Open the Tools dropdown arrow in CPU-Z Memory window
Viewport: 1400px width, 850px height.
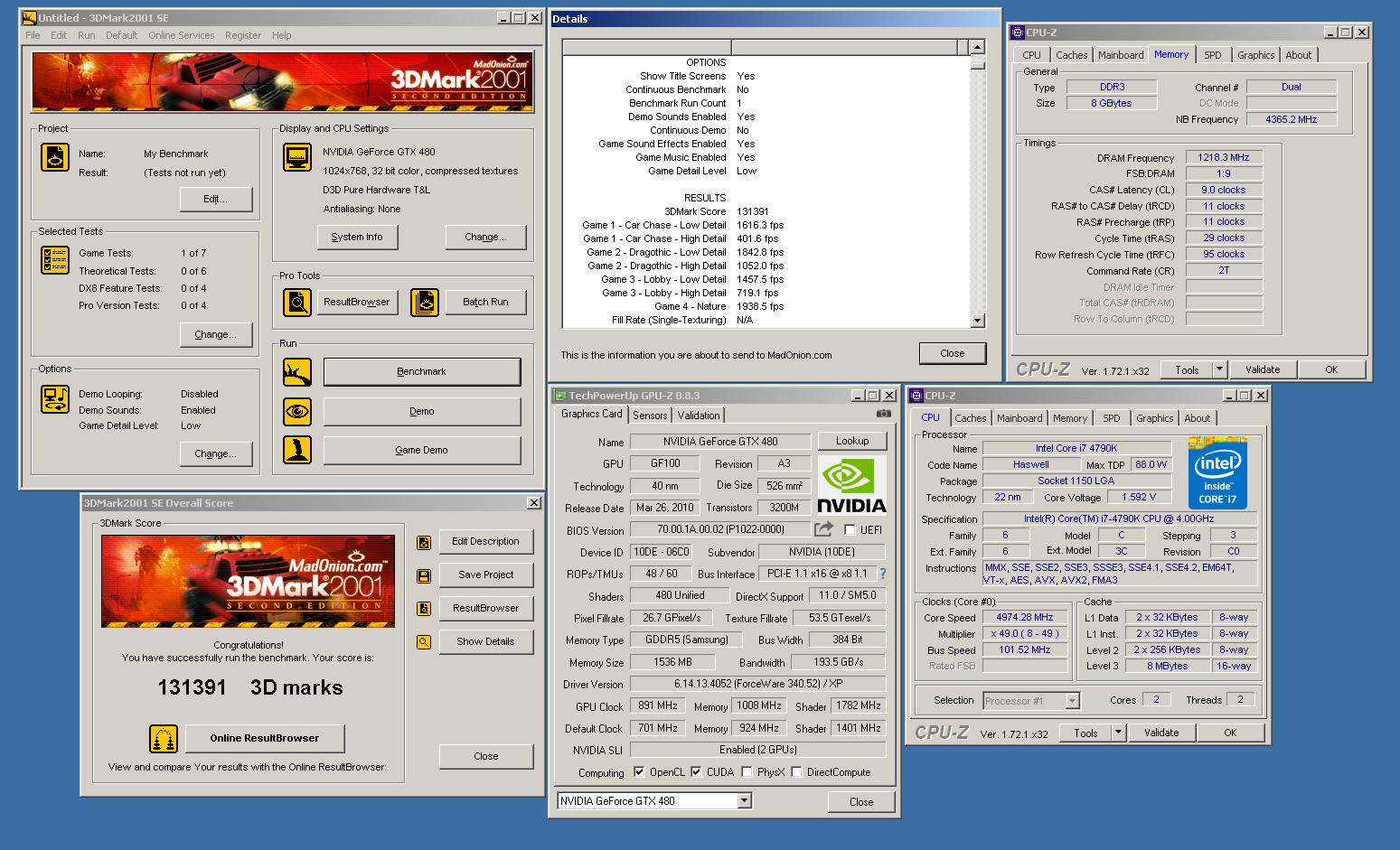pyautogui.click(x=1219, y=369)
